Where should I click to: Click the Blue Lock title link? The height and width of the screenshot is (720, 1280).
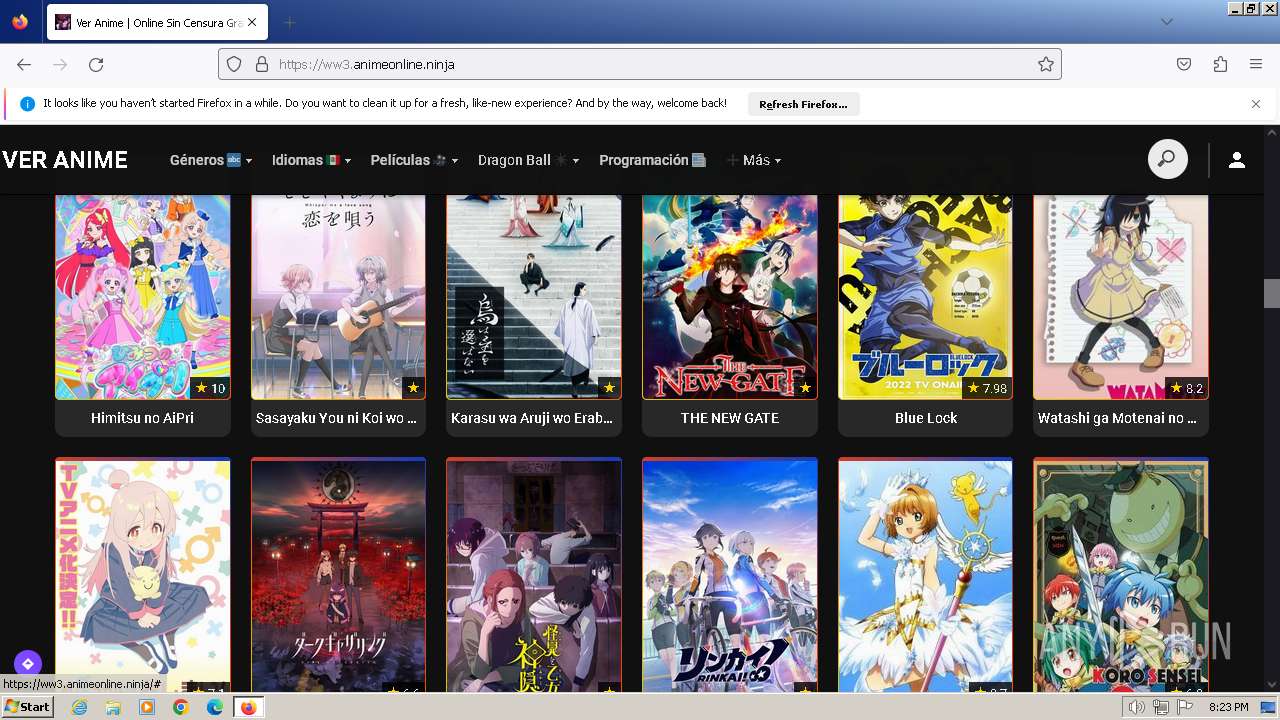926,418
